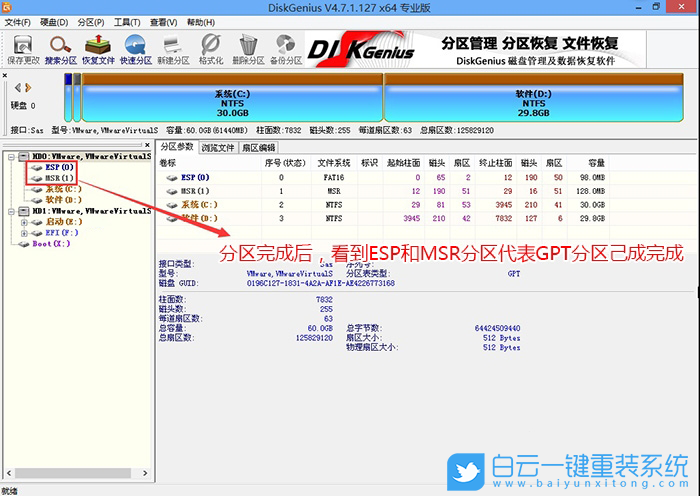Click the 备份分区 backup partition icon
The height and width of the screenshot is (496, 700).
[x=286, y=50]
